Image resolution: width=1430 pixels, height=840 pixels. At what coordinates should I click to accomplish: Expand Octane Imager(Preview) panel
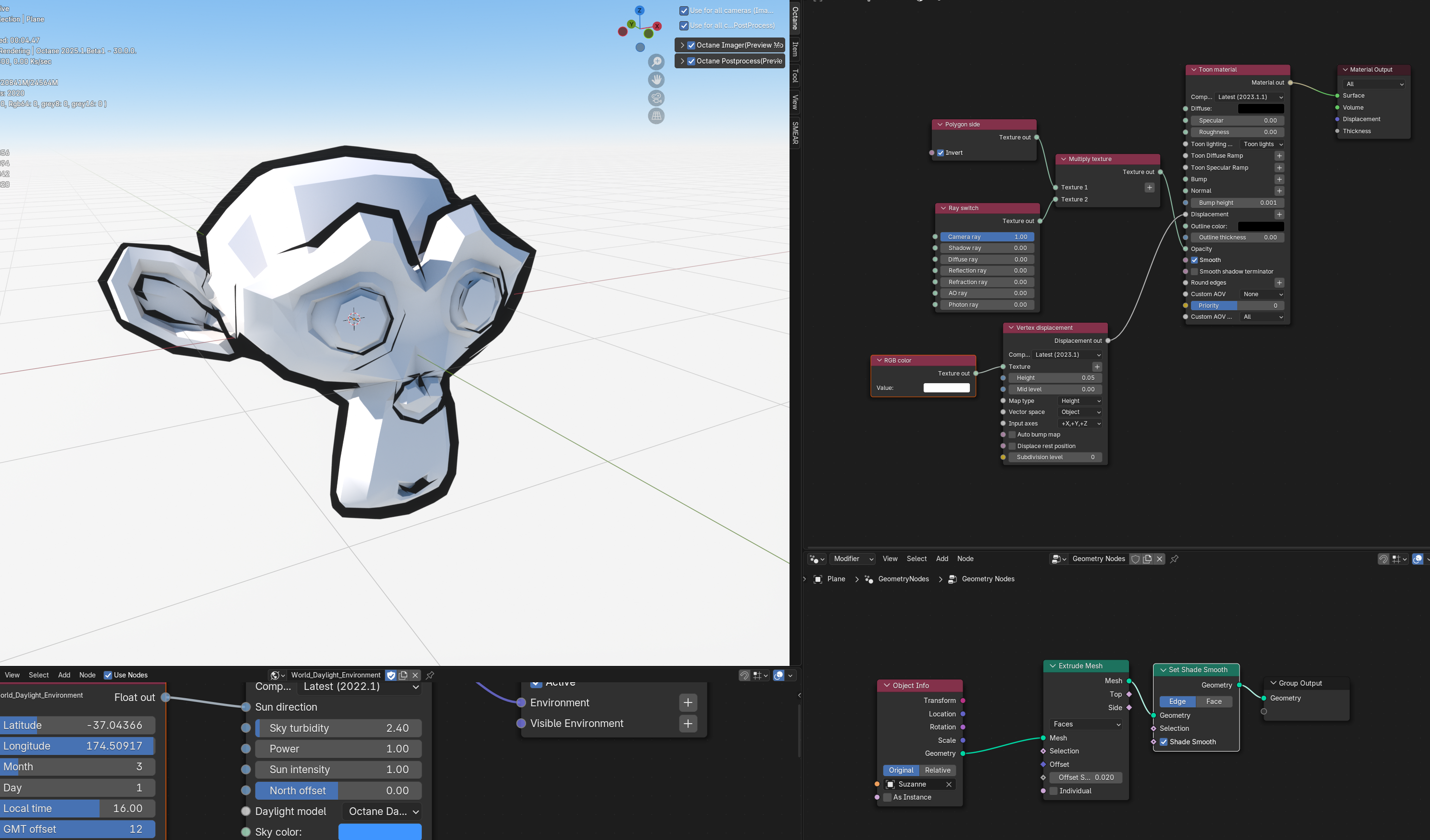(682, 45)
